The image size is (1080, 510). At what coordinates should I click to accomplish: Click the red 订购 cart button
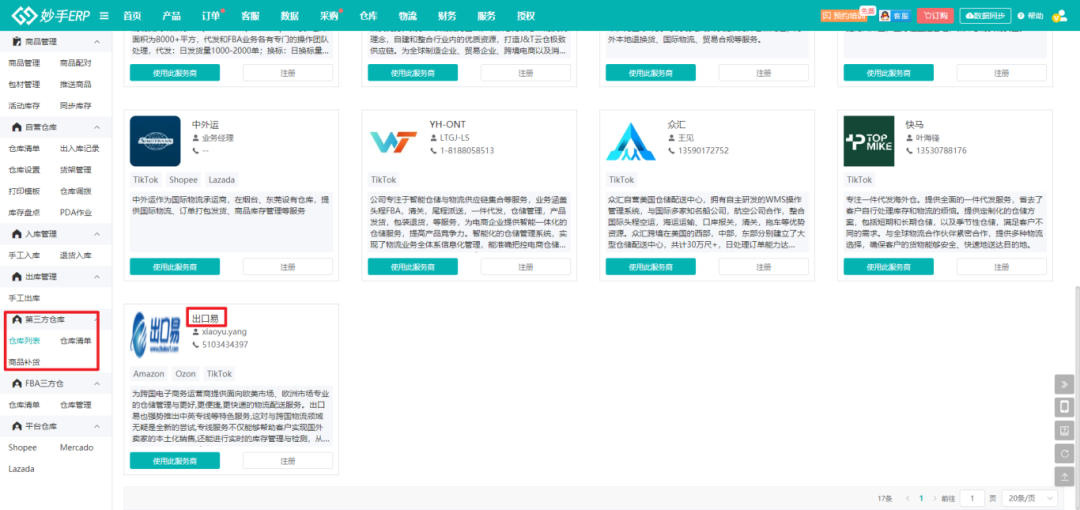(935, 15)
